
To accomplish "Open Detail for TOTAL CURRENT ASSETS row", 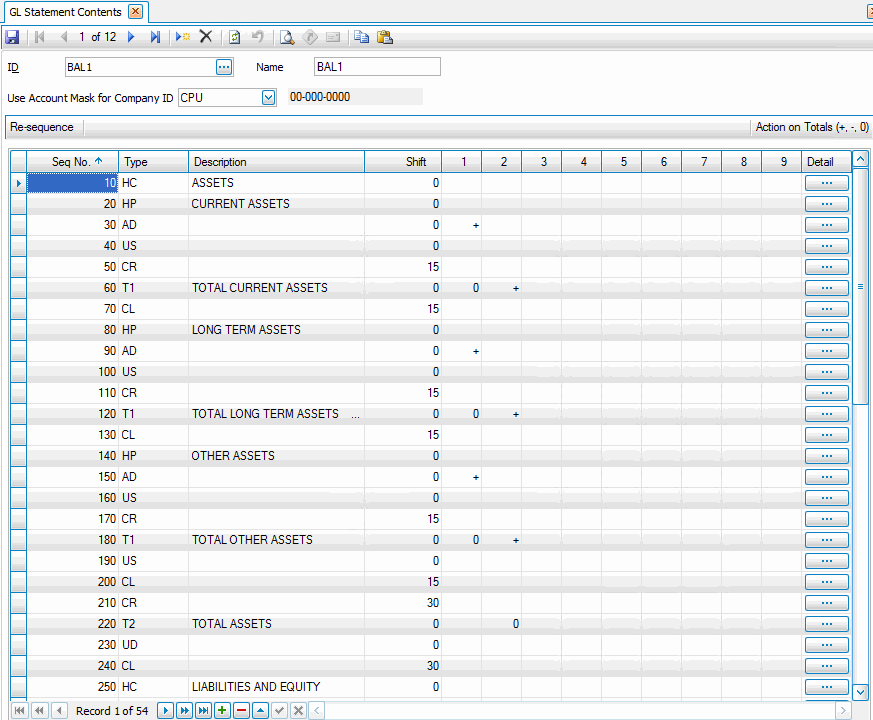I will point(826,288).
